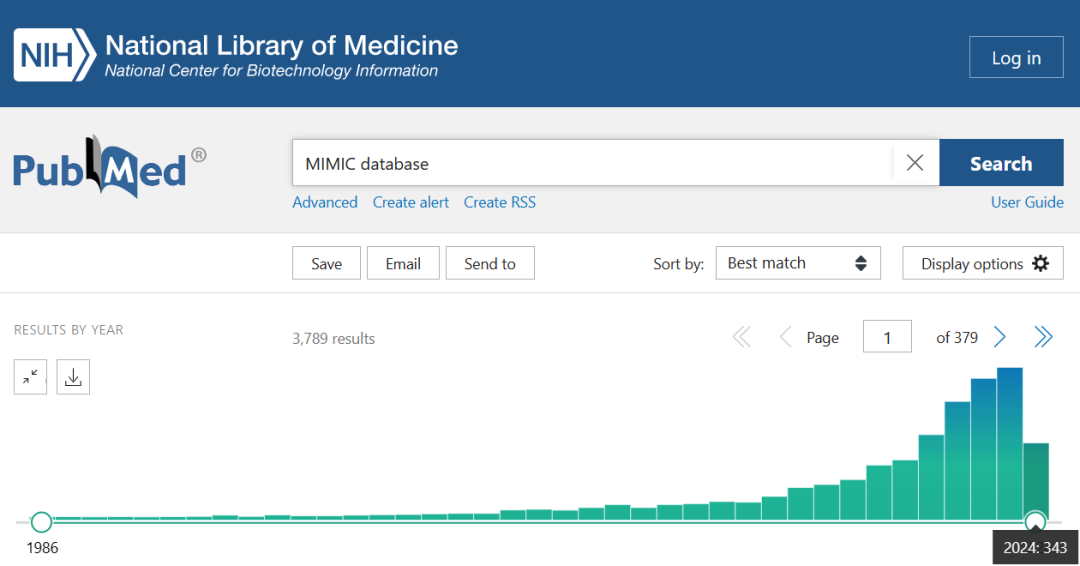Collapse the results by year chart
Image resolution: width=1080 pixels, height=566 pixels.
31,377
